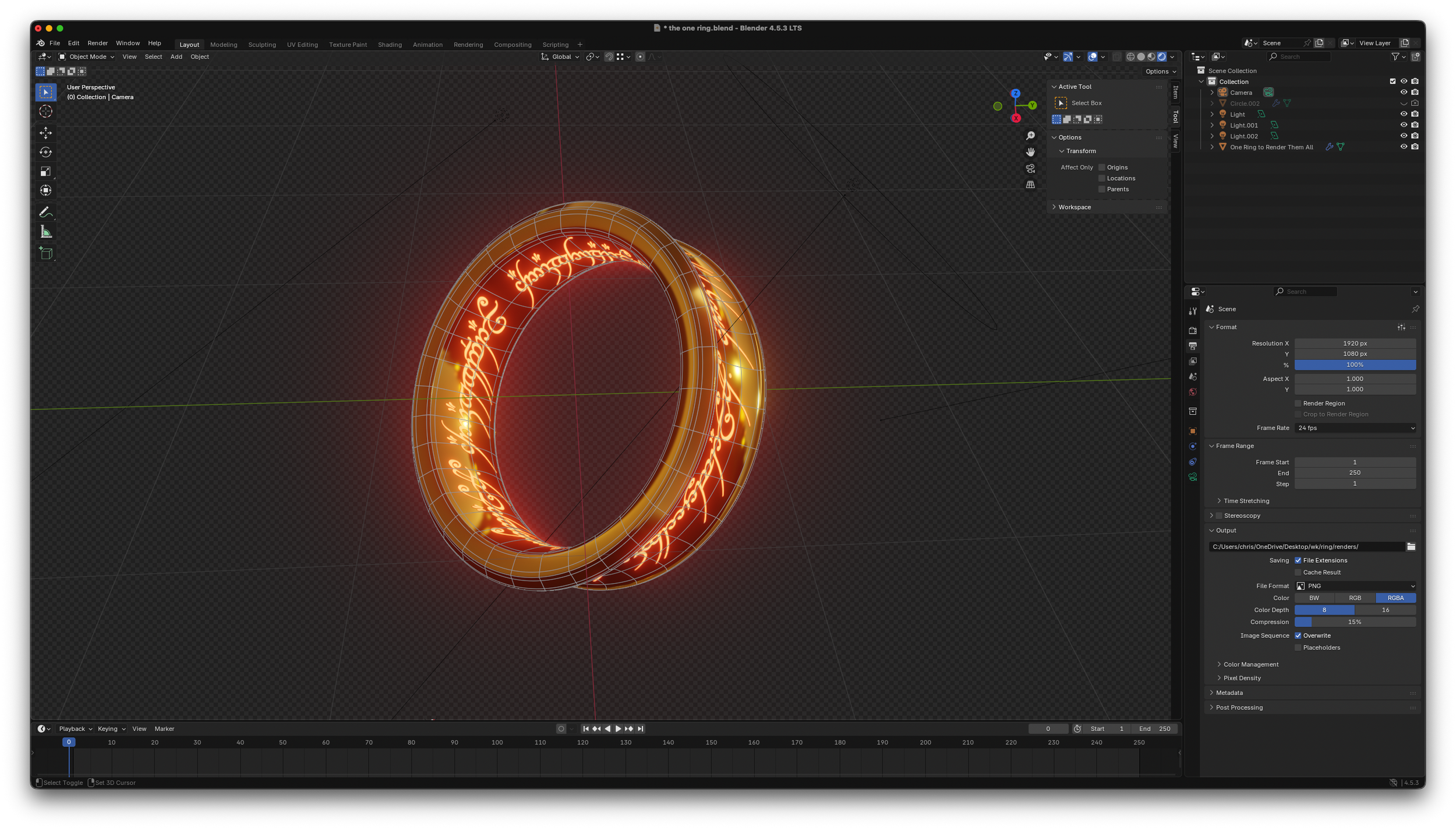Click frame 100 on the timeline
This screenshot has height=829, width=1456.
[497, 743]
